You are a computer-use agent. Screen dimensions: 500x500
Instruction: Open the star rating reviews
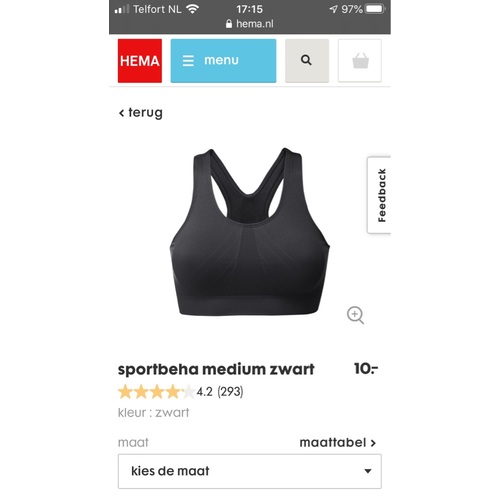pos(156,392)
